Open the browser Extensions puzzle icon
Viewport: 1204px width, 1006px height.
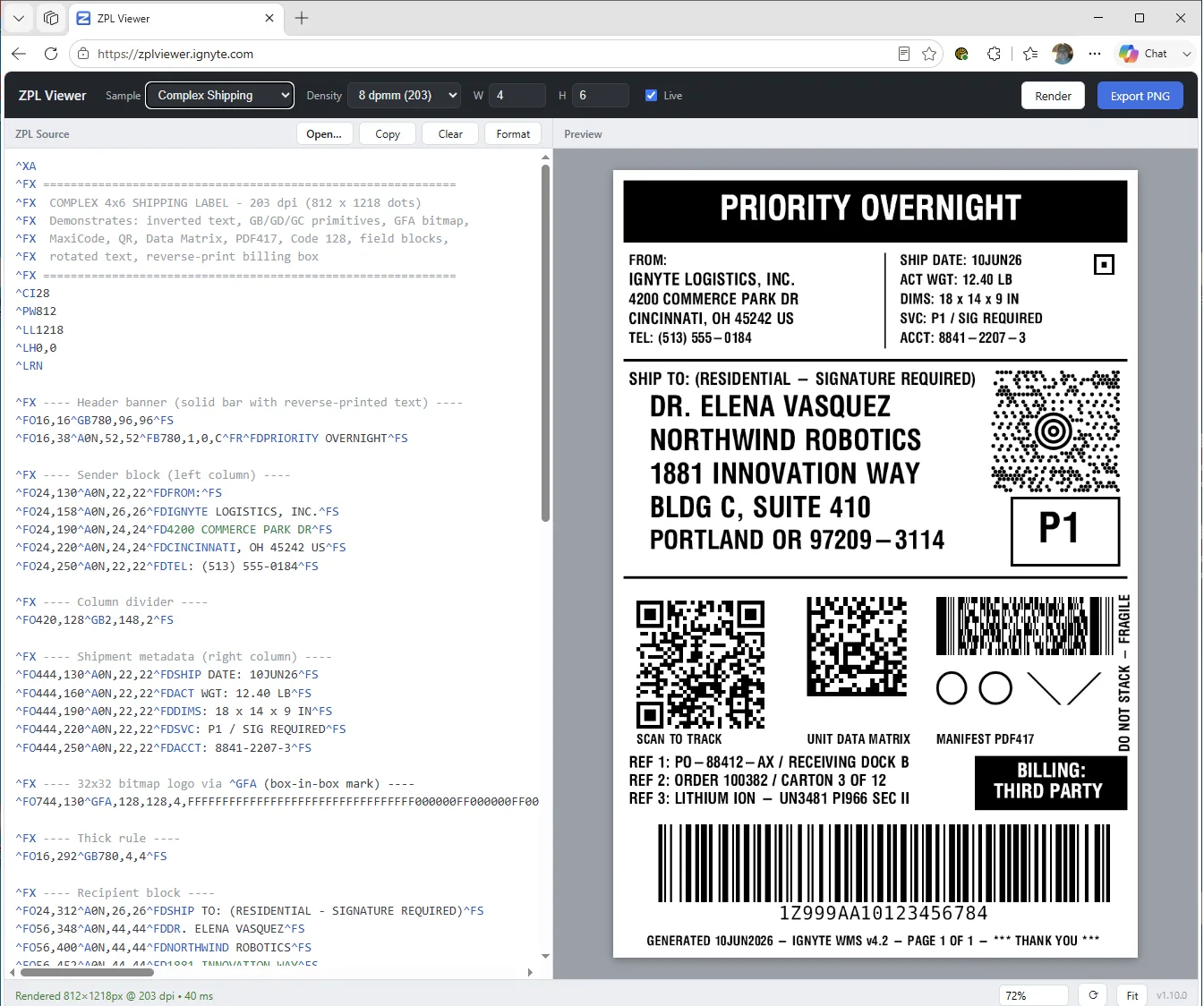[994, 54]
